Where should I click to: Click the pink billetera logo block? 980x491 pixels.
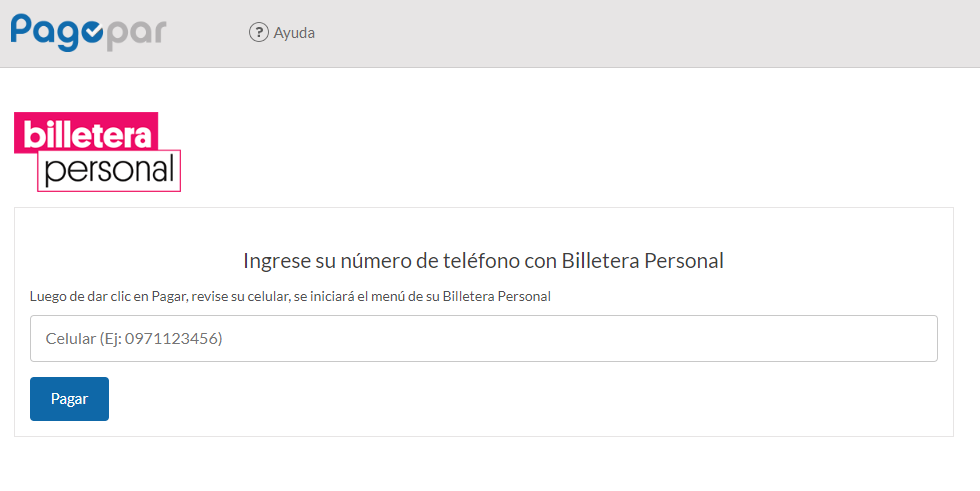86,132
